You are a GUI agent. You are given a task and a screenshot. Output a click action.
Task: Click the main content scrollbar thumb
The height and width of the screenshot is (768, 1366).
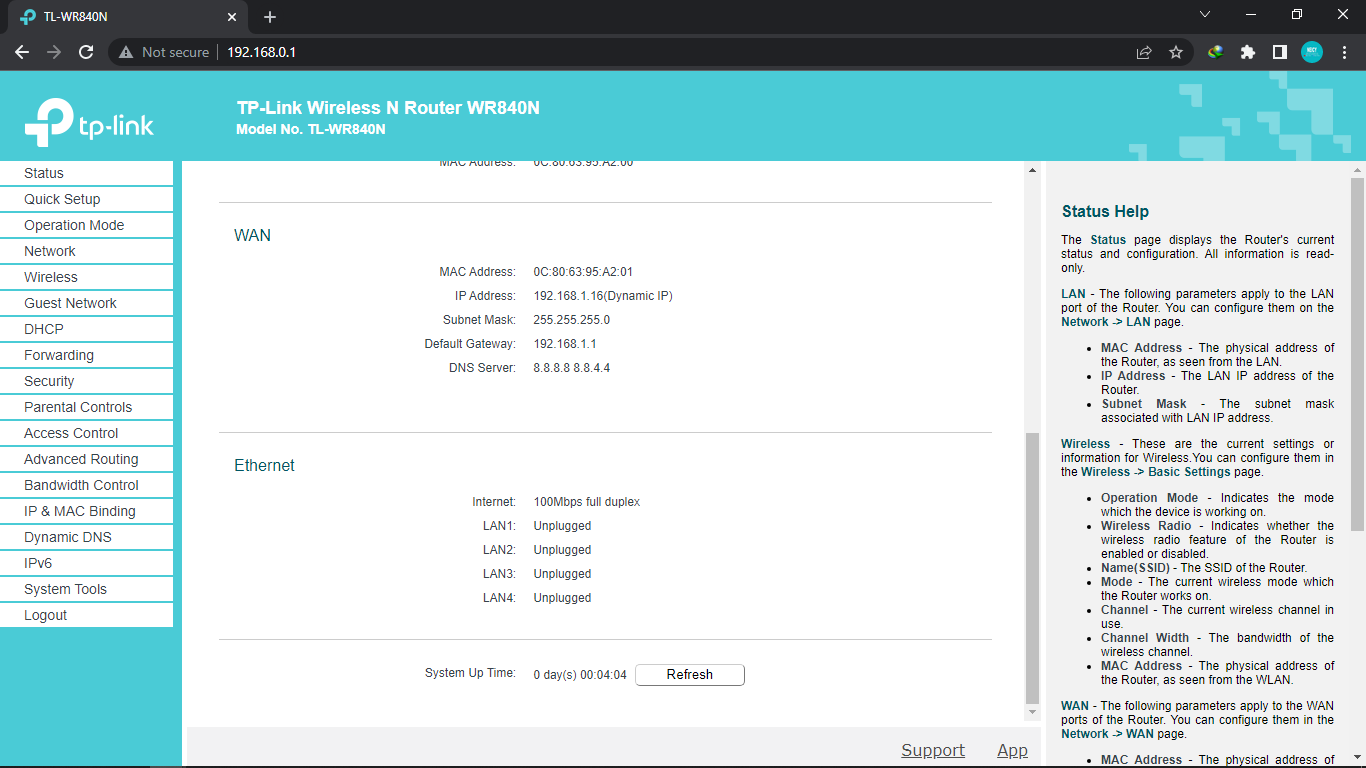tap(1033, 568)
